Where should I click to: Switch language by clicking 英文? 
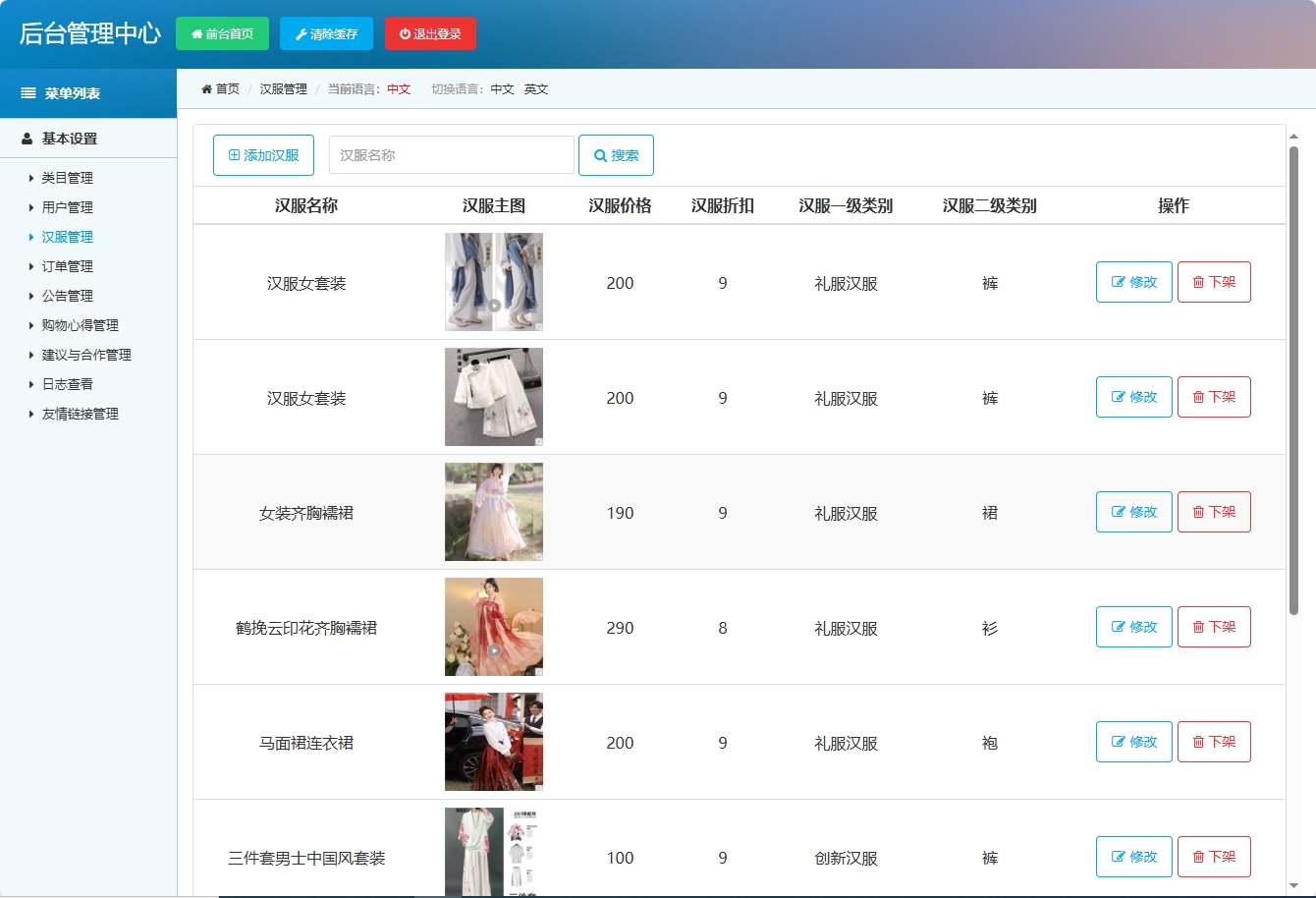coord(536,88)
